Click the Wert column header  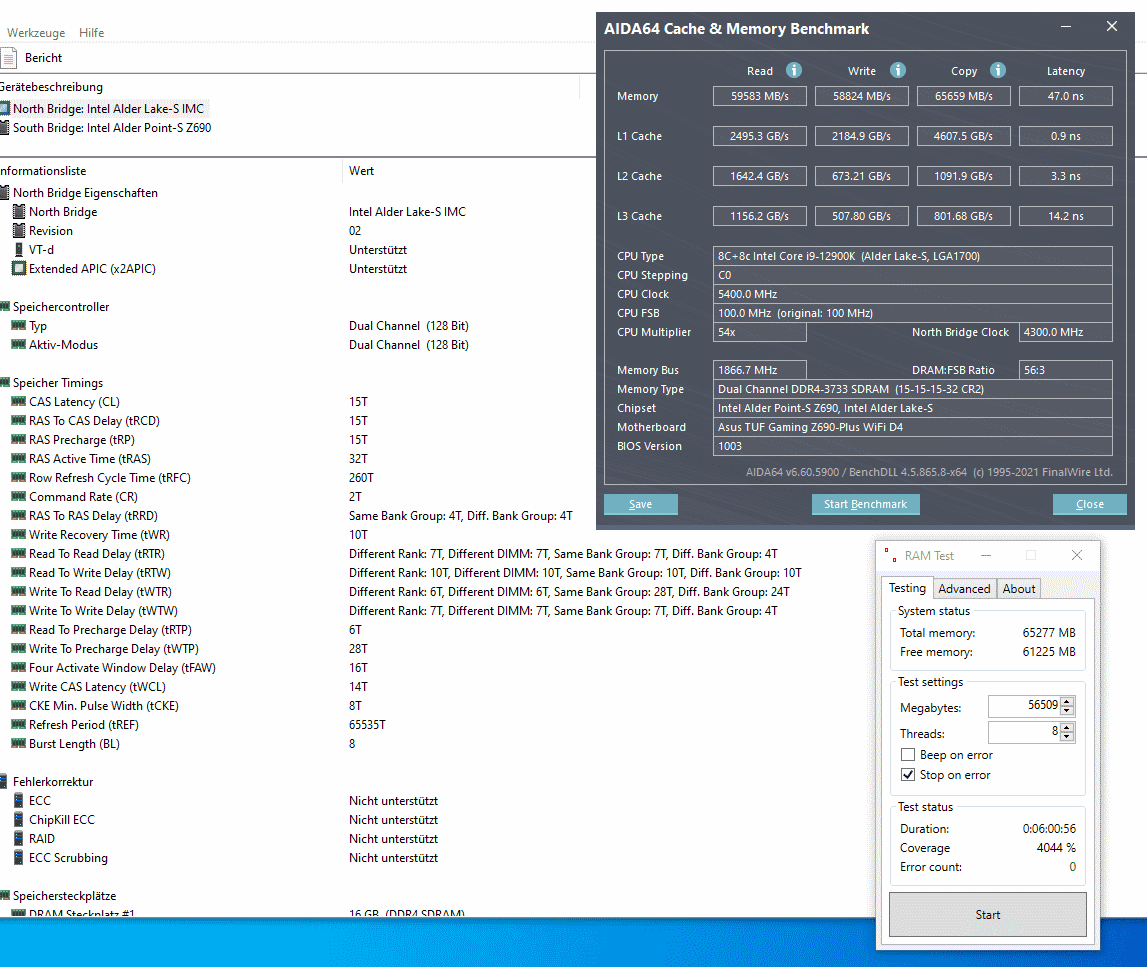361,170
